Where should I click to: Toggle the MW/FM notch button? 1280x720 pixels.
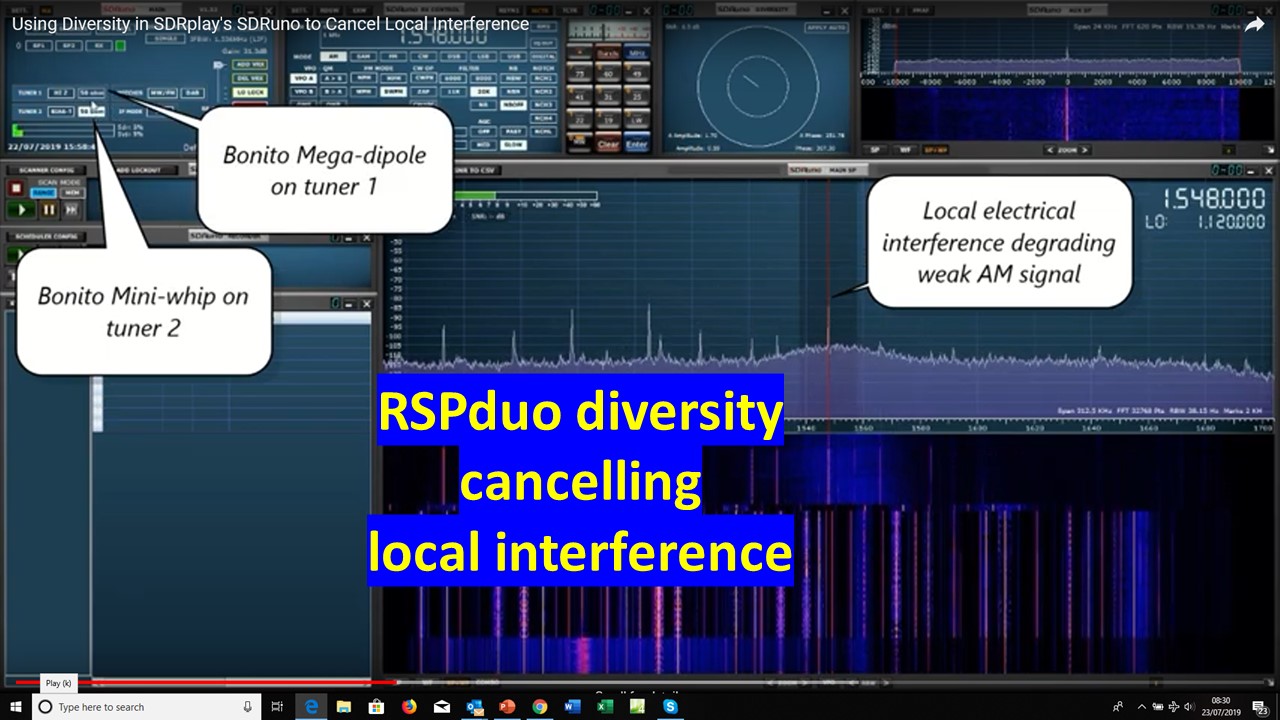[162, 93]
